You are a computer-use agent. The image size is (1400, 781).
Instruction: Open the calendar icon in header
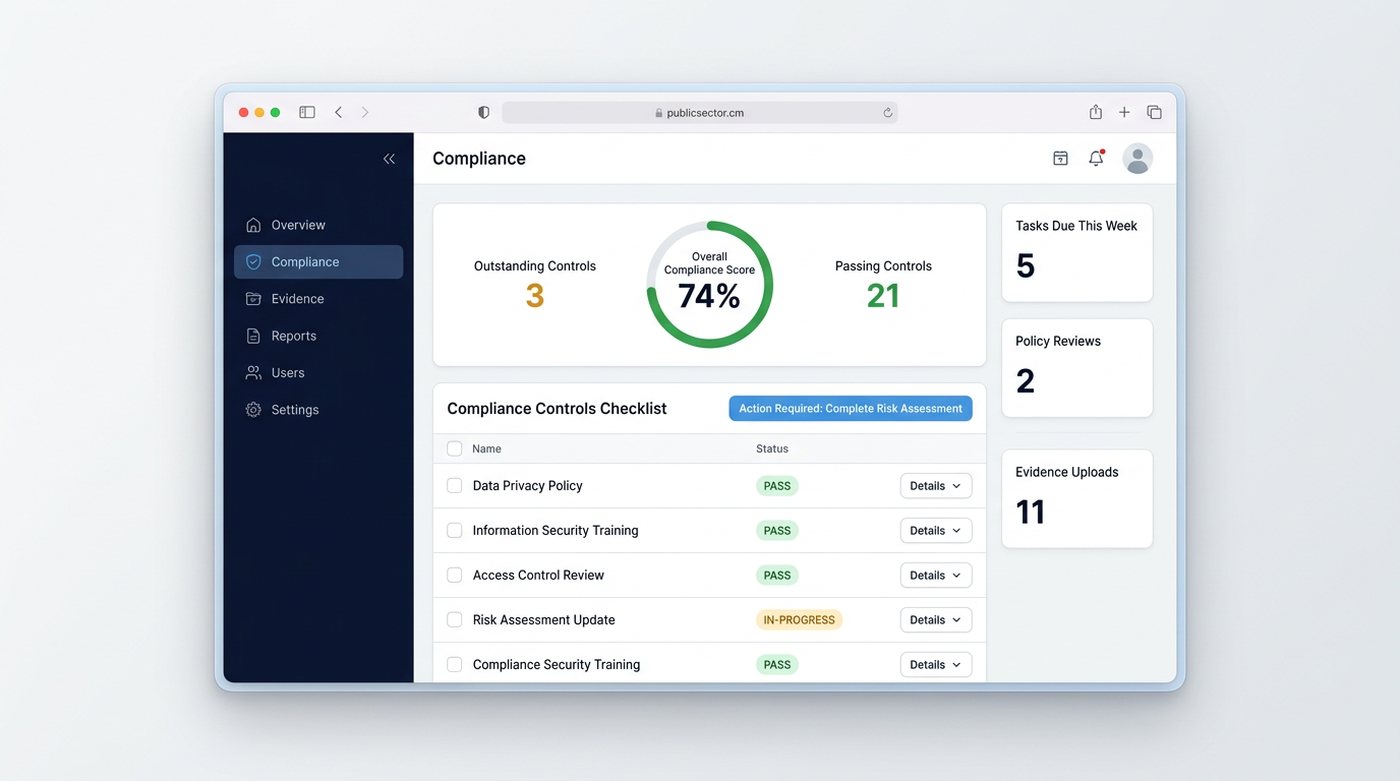click(1061, 158)
